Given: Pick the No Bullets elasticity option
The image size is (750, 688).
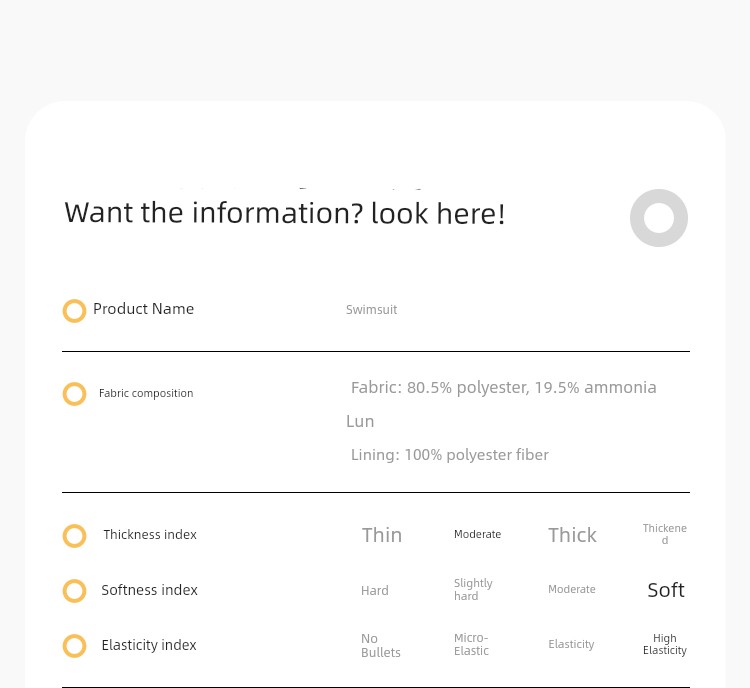Looking at the screenshot, I should pyautogui.click(x=381, y=645).
